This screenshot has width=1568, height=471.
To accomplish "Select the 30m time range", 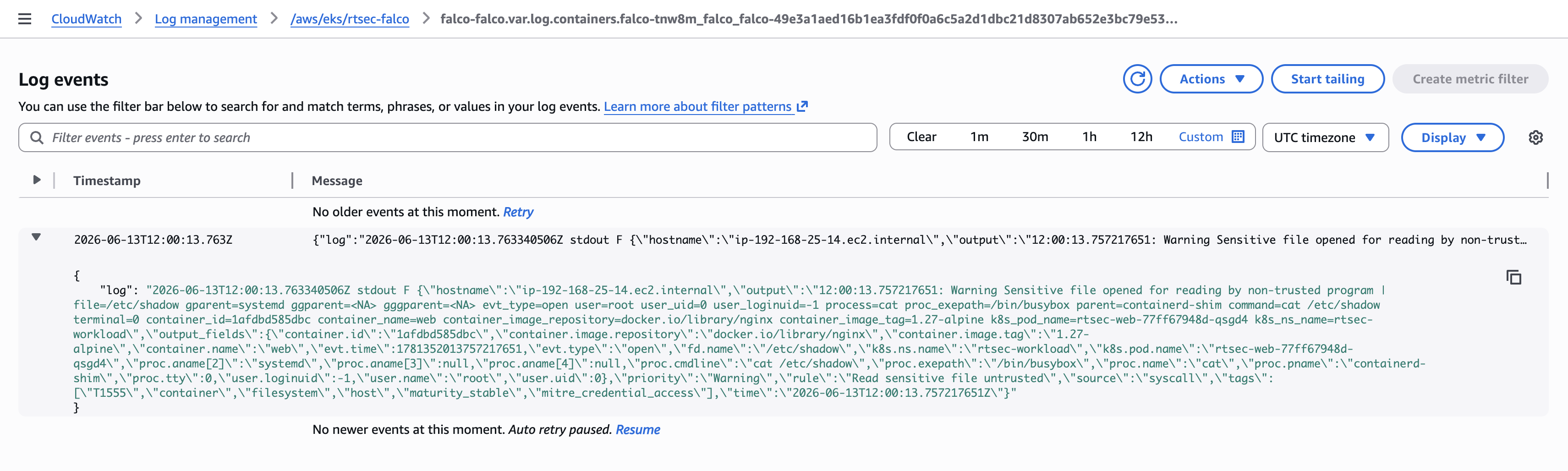I will pos(1035,137).
